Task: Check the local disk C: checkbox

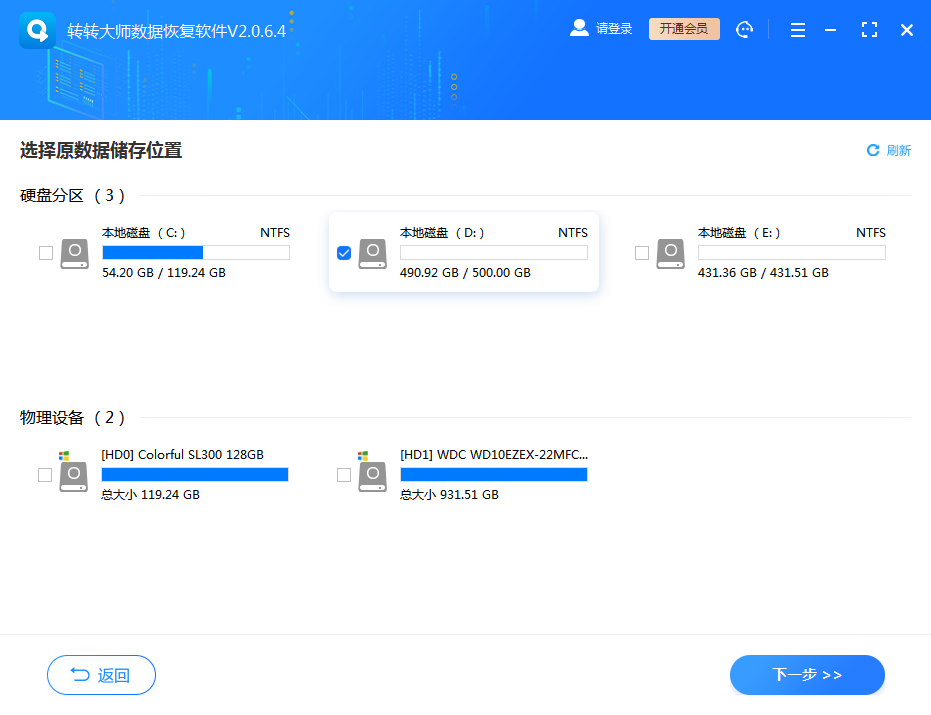Action: click(45, 253)
